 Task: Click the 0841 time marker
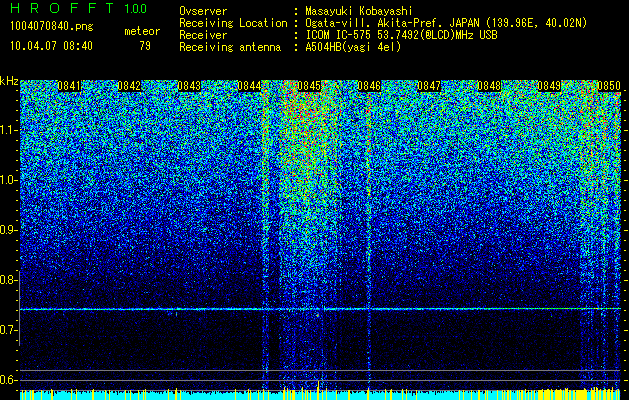point(69,86)
